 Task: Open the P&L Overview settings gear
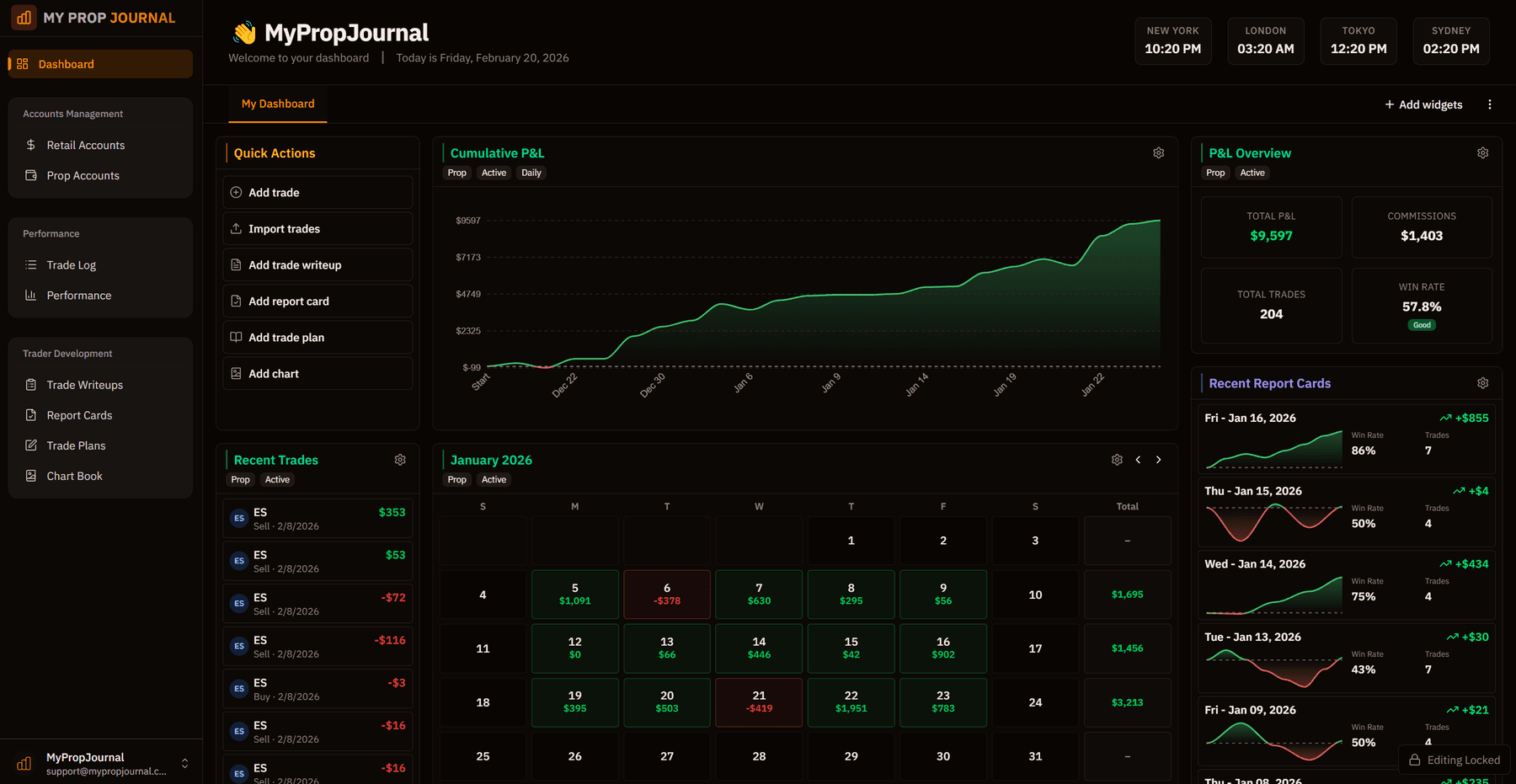coord(1482,152)
